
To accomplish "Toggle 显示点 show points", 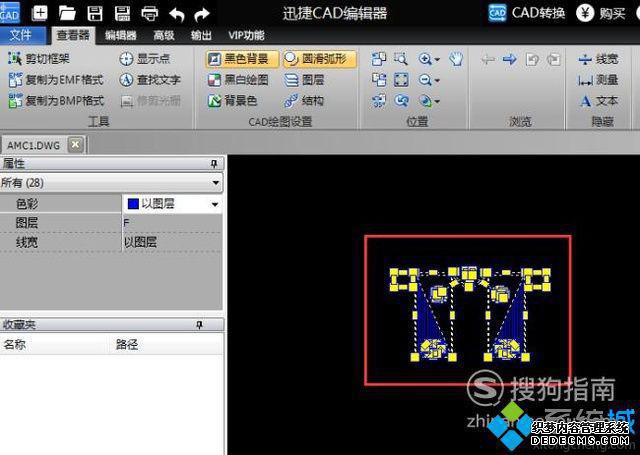I will pyautogui.click(x=145, y=59).
